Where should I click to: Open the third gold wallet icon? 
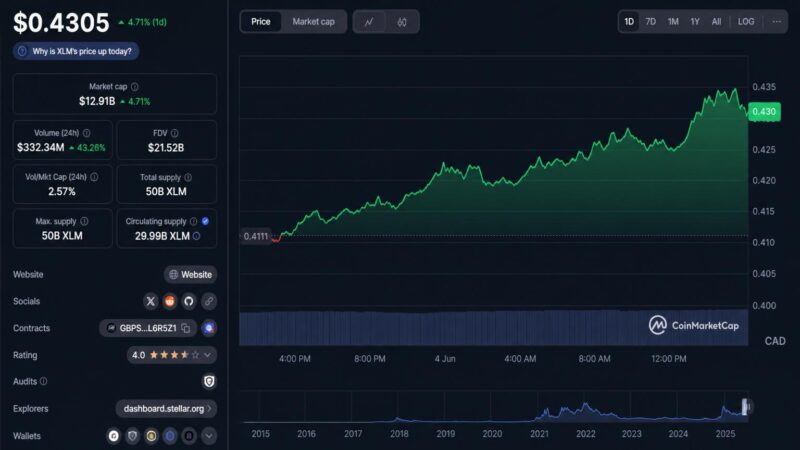151,436
